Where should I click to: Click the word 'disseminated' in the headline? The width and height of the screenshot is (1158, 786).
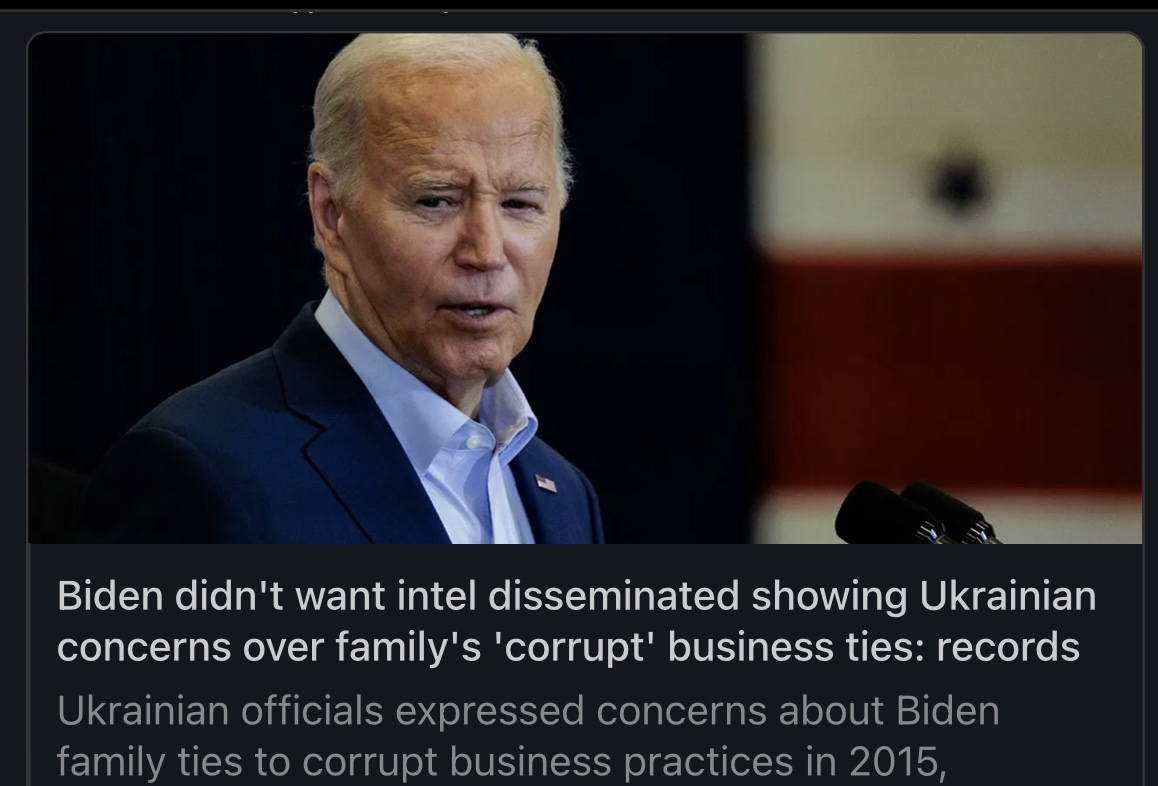click(x=613, y=596)
